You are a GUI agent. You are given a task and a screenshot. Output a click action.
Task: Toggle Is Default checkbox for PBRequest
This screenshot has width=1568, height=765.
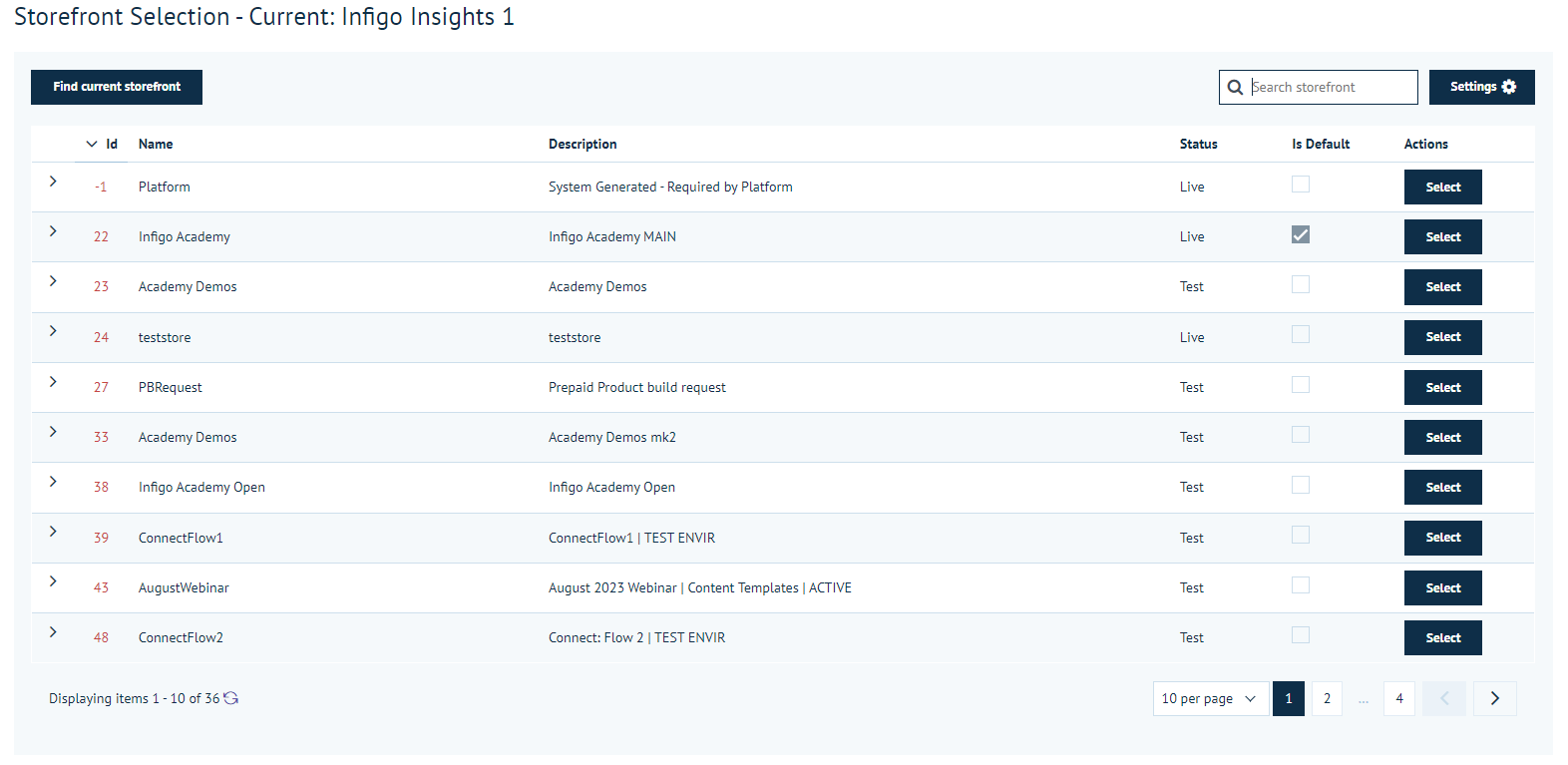pos(1301,384)
